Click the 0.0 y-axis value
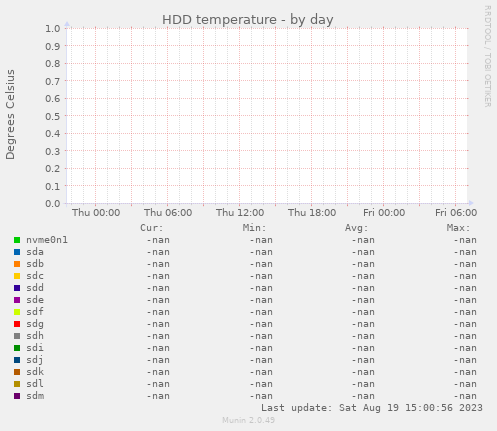 pyautogui.click(x=53, y=204)
